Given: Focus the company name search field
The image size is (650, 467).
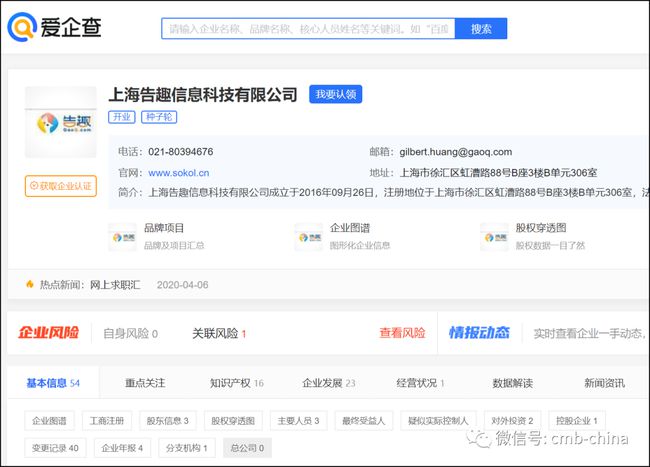Looking at the screenshot, I should click(308, 29).
